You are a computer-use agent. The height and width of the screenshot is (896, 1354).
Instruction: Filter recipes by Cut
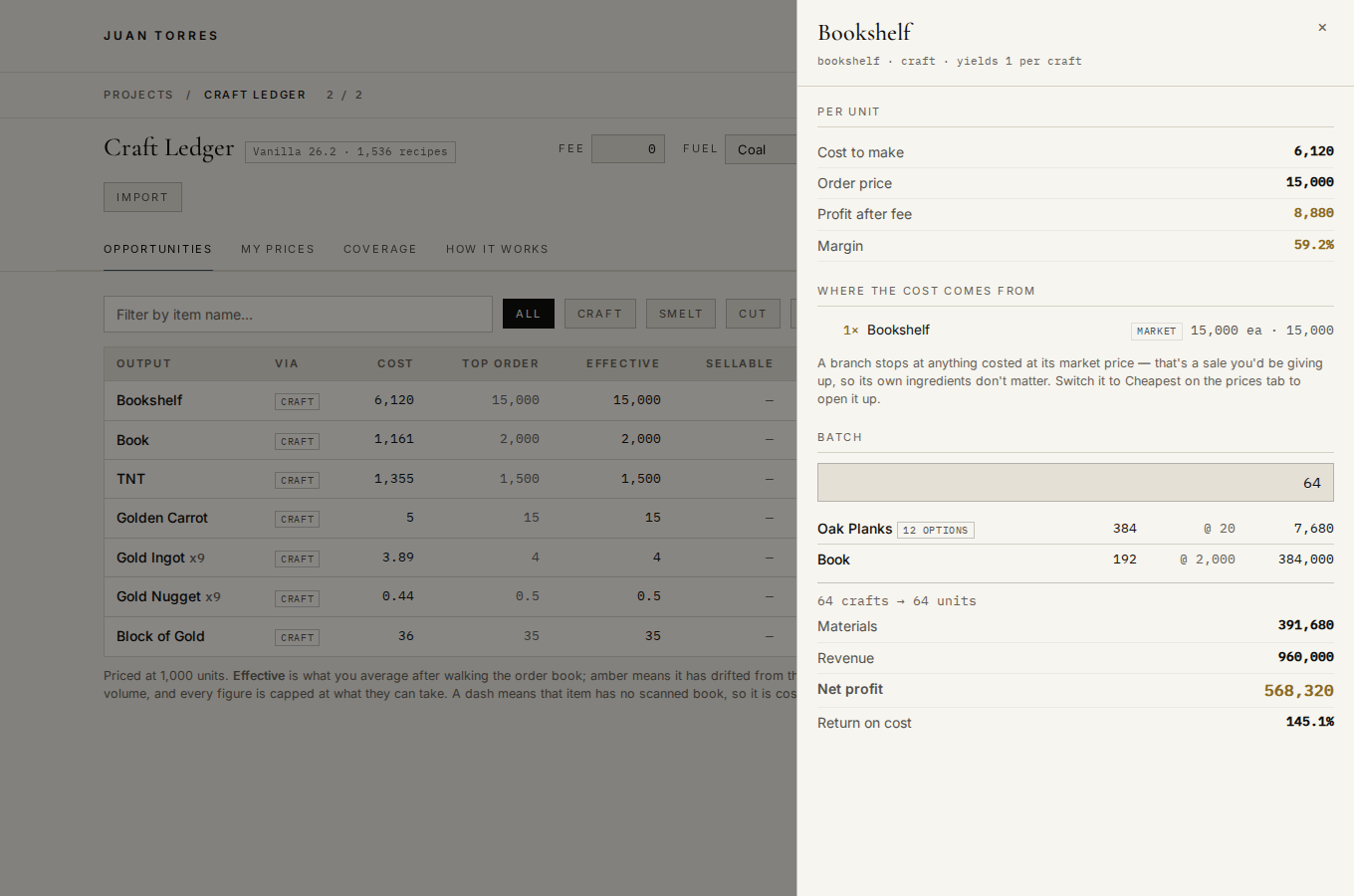[x=753, y=314]
